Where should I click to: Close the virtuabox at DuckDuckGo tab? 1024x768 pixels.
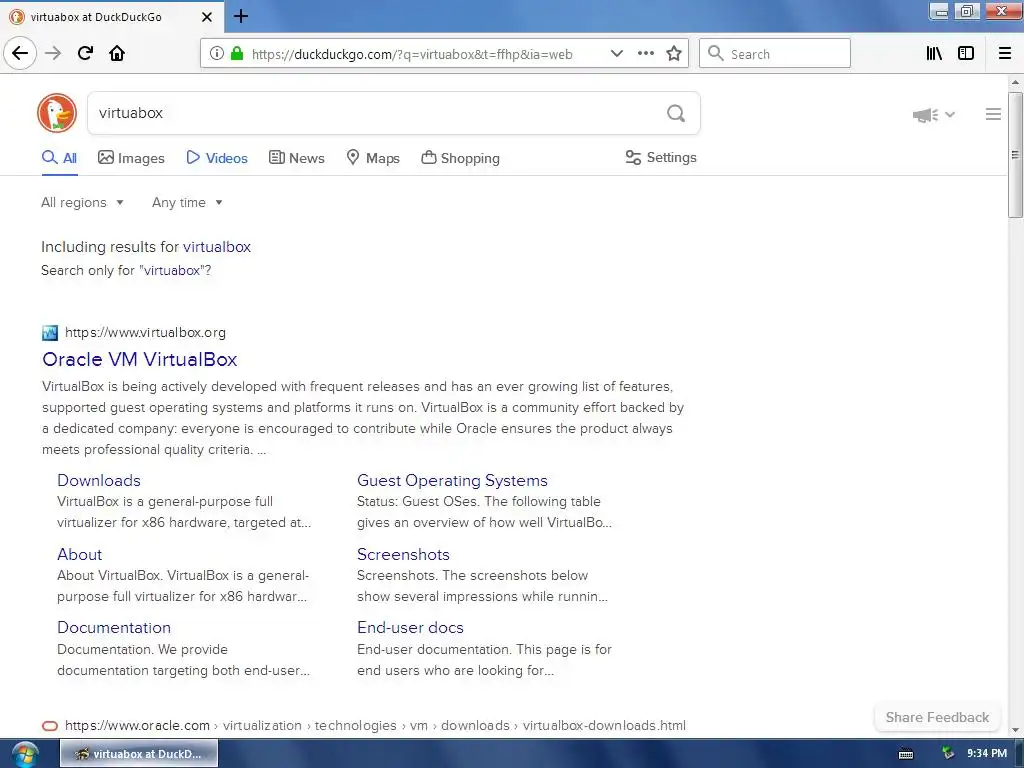(207, 17)
